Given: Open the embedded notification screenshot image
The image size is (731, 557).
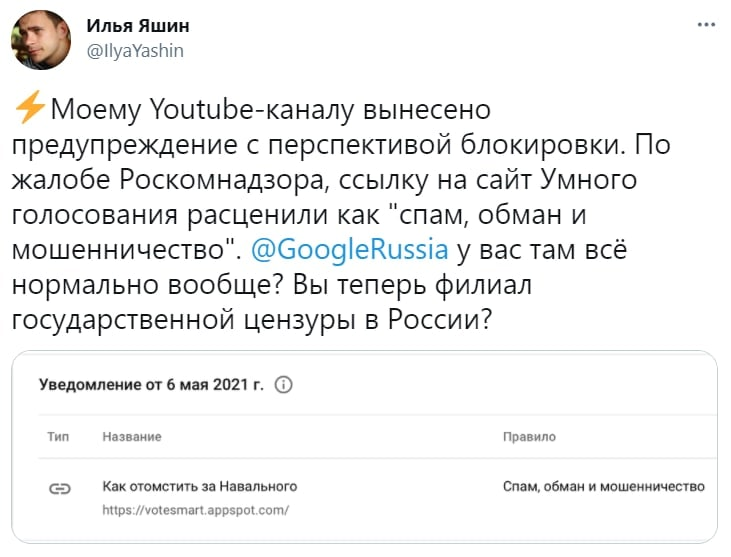Looking at the screenshot, I should pyautogui.click(x=365, y=447).
